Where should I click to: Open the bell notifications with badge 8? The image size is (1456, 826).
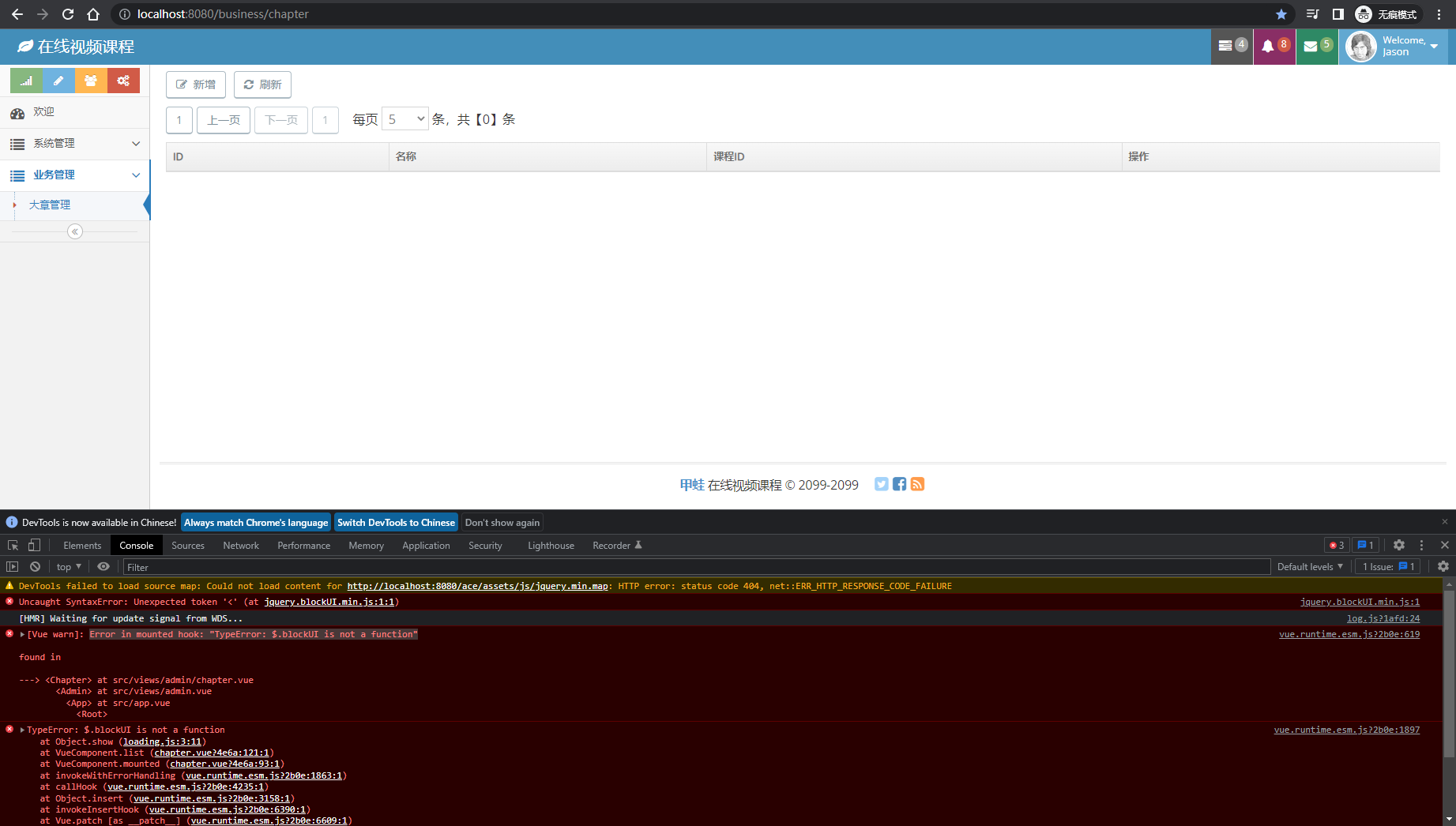point(1274,47)
